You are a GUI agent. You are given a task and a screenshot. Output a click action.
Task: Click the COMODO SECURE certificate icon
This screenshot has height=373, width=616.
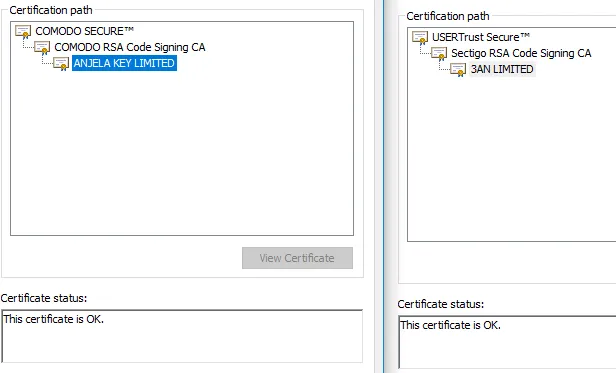[x=23, y=31]
